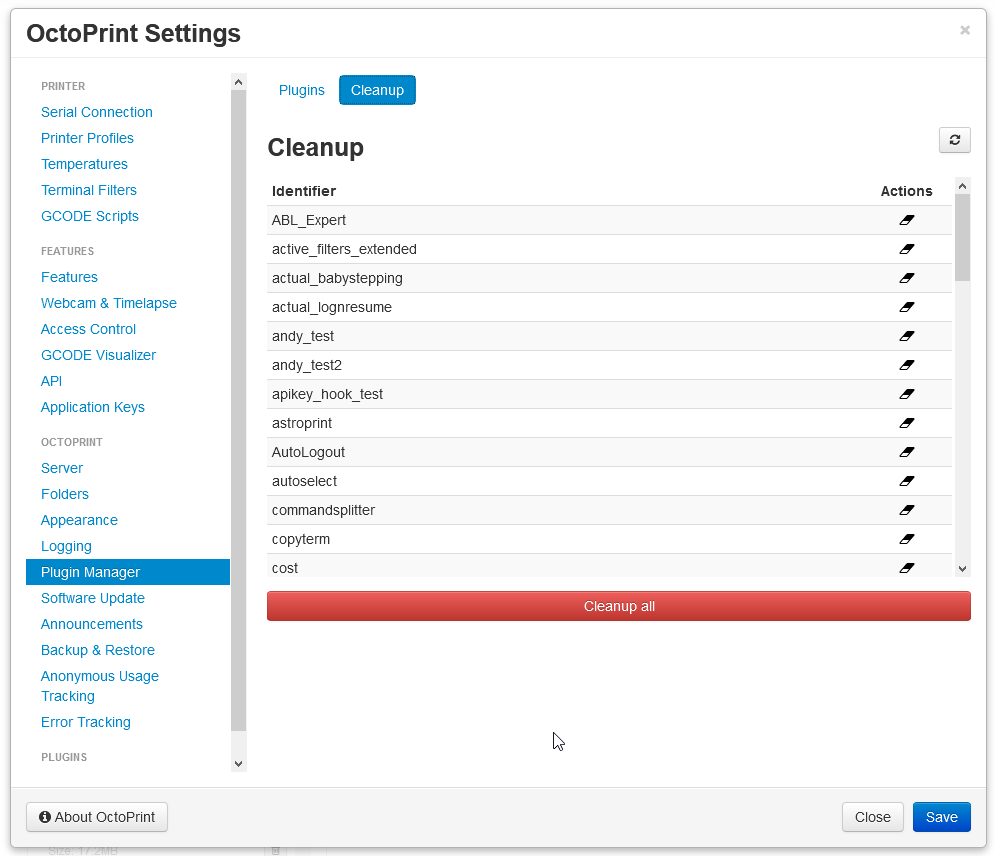Image resolution: width=995 pixels, height=856 pixels.
Task: Close settings dialog with the X icon
Action: (965, 30)
